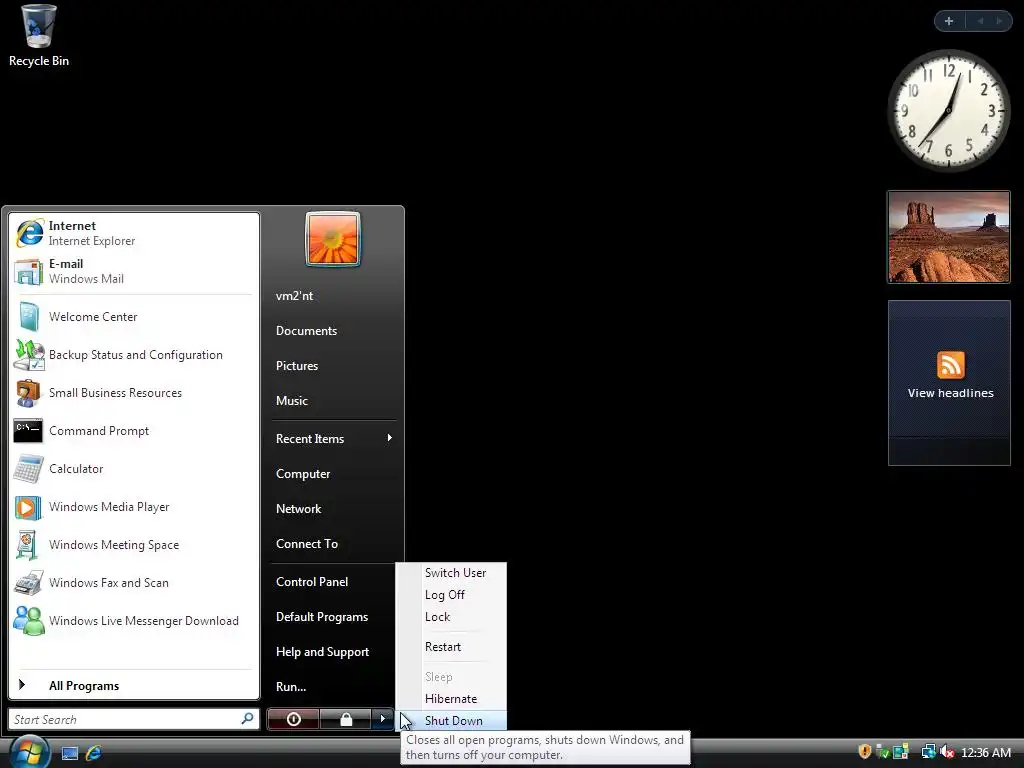Launch Windows Mail E-mail entry
Viewport: 1024px width, 768px height.
pyautogui.click(x=134, y=271)
